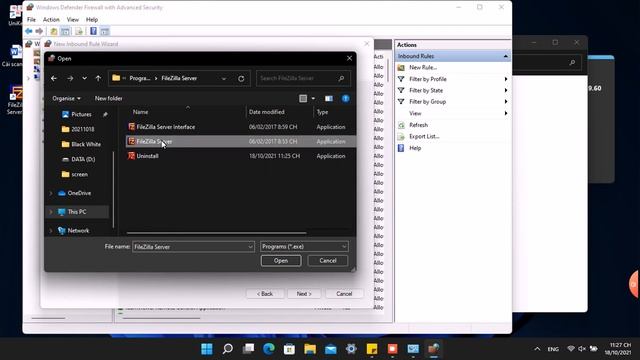Open the Mail app from the taskbar

(x=331, y=349)
